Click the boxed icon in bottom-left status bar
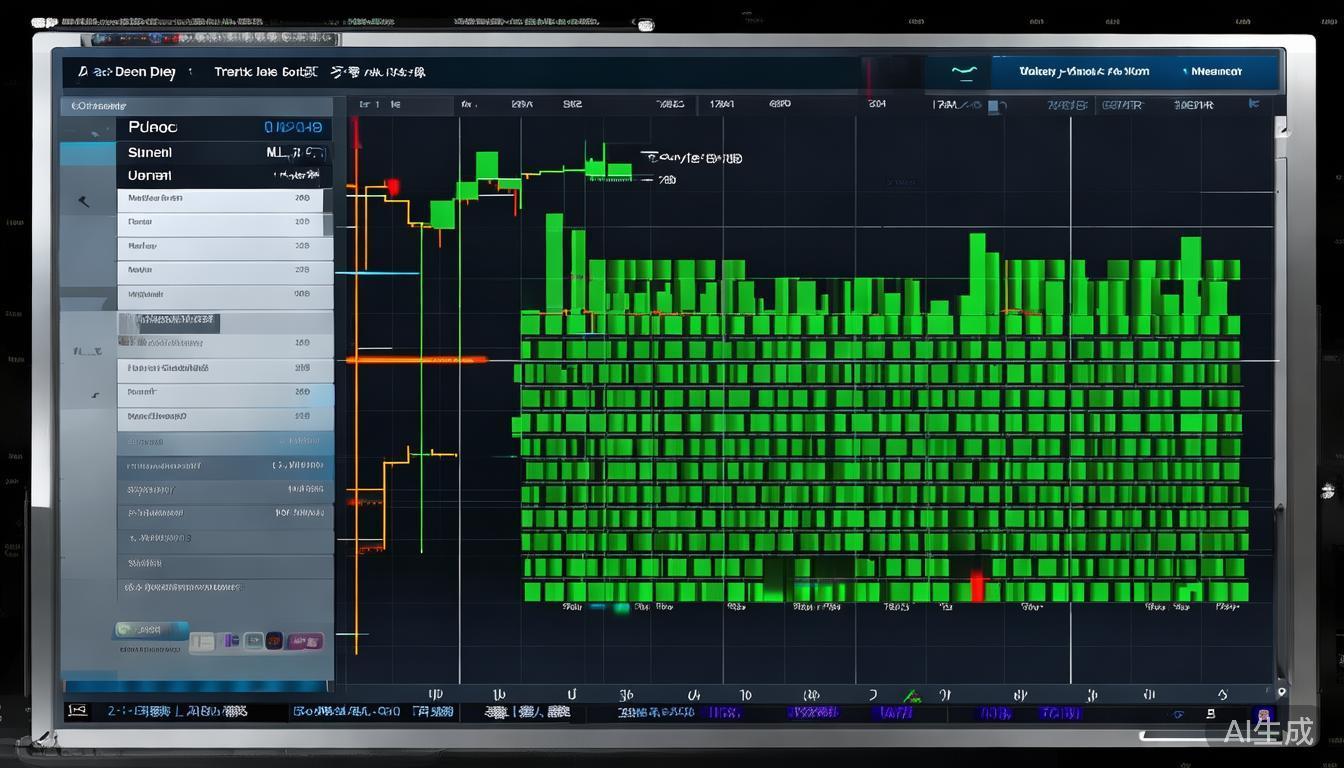 (77, 711)
